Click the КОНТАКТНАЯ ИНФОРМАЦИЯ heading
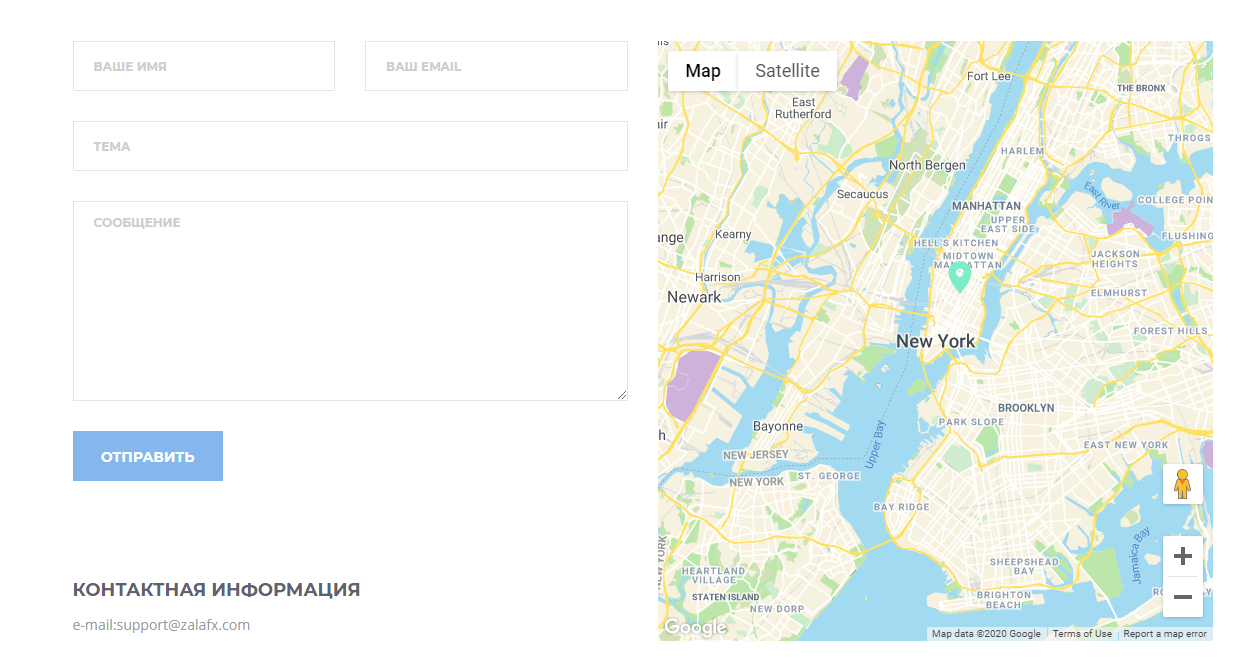Viewport: 1258px width, 672px height. point(216,590)
